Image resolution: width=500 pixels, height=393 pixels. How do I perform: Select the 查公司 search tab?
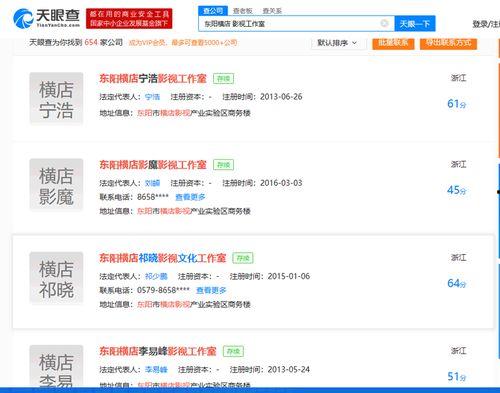click(213, 11)
